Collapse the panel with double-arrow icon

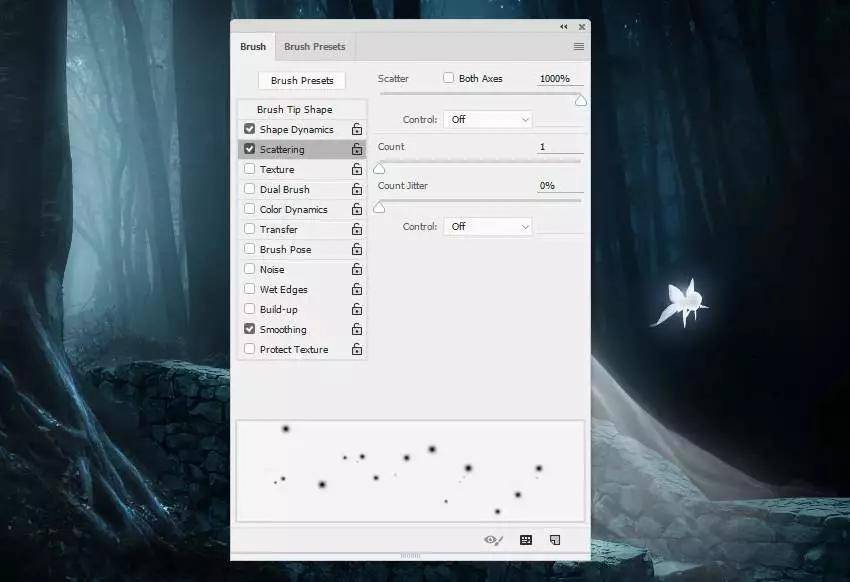pos(564,27)
